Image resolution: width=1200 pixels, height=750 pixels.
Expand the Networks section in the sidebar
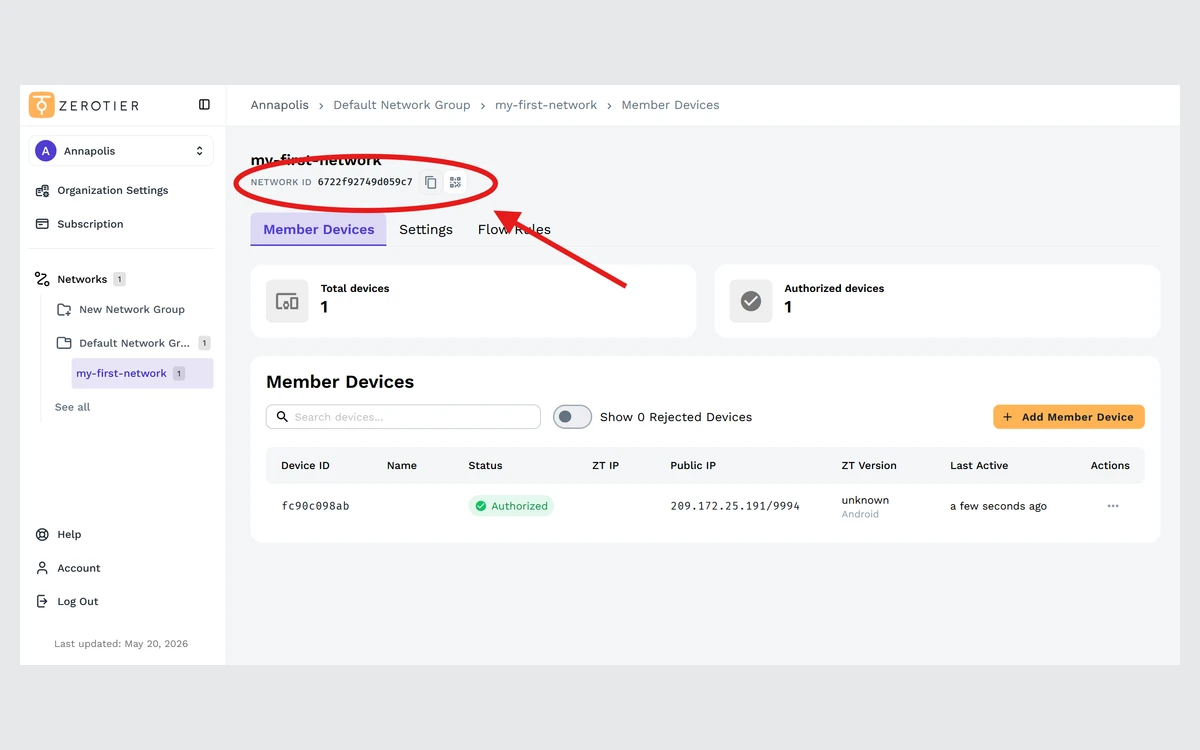click(82, 279)
